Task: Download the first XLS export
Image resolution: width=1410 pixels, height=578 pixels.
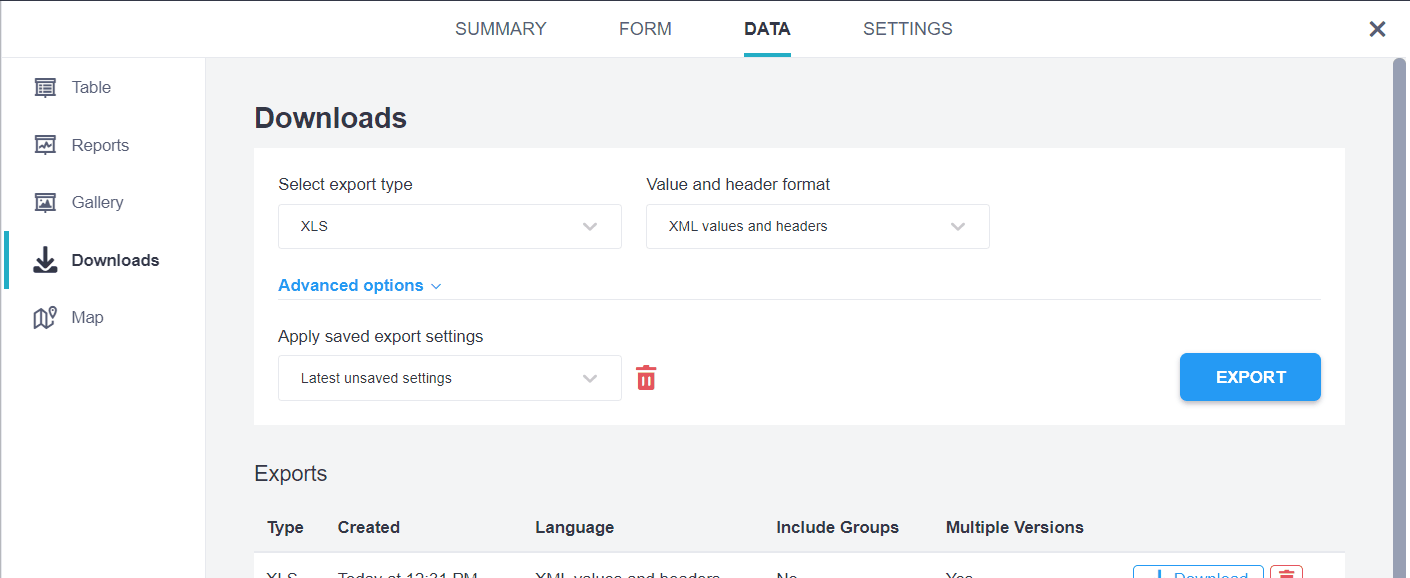Action: (1197, 573)
